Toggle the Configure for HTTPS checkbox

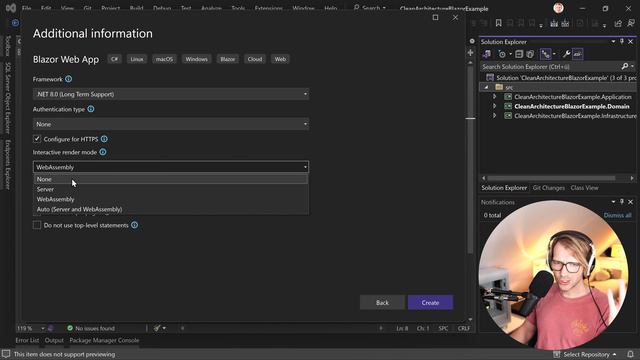[37, 139]
